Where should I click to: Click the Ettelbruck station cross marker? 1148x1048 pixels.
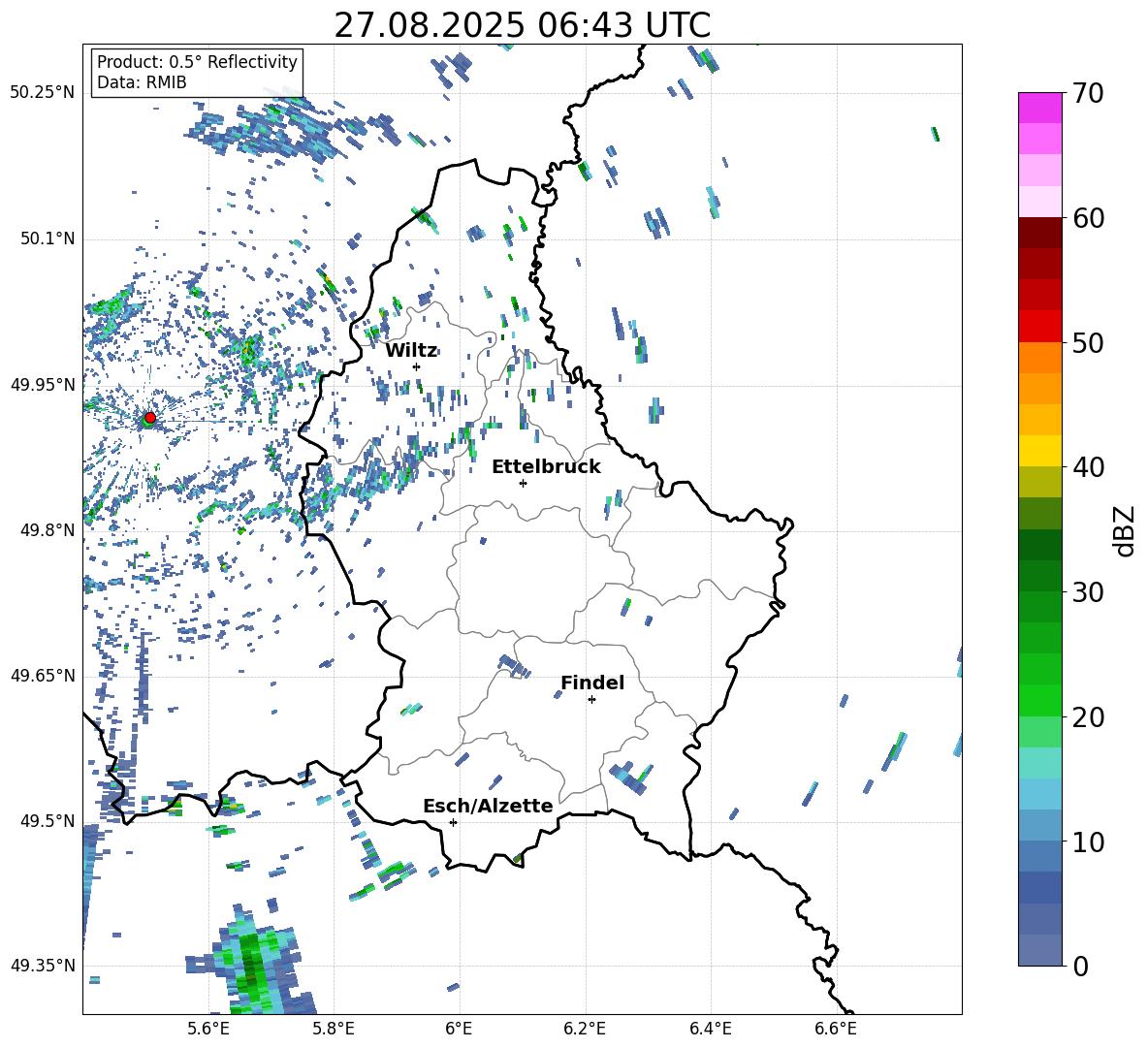(523, 483)
